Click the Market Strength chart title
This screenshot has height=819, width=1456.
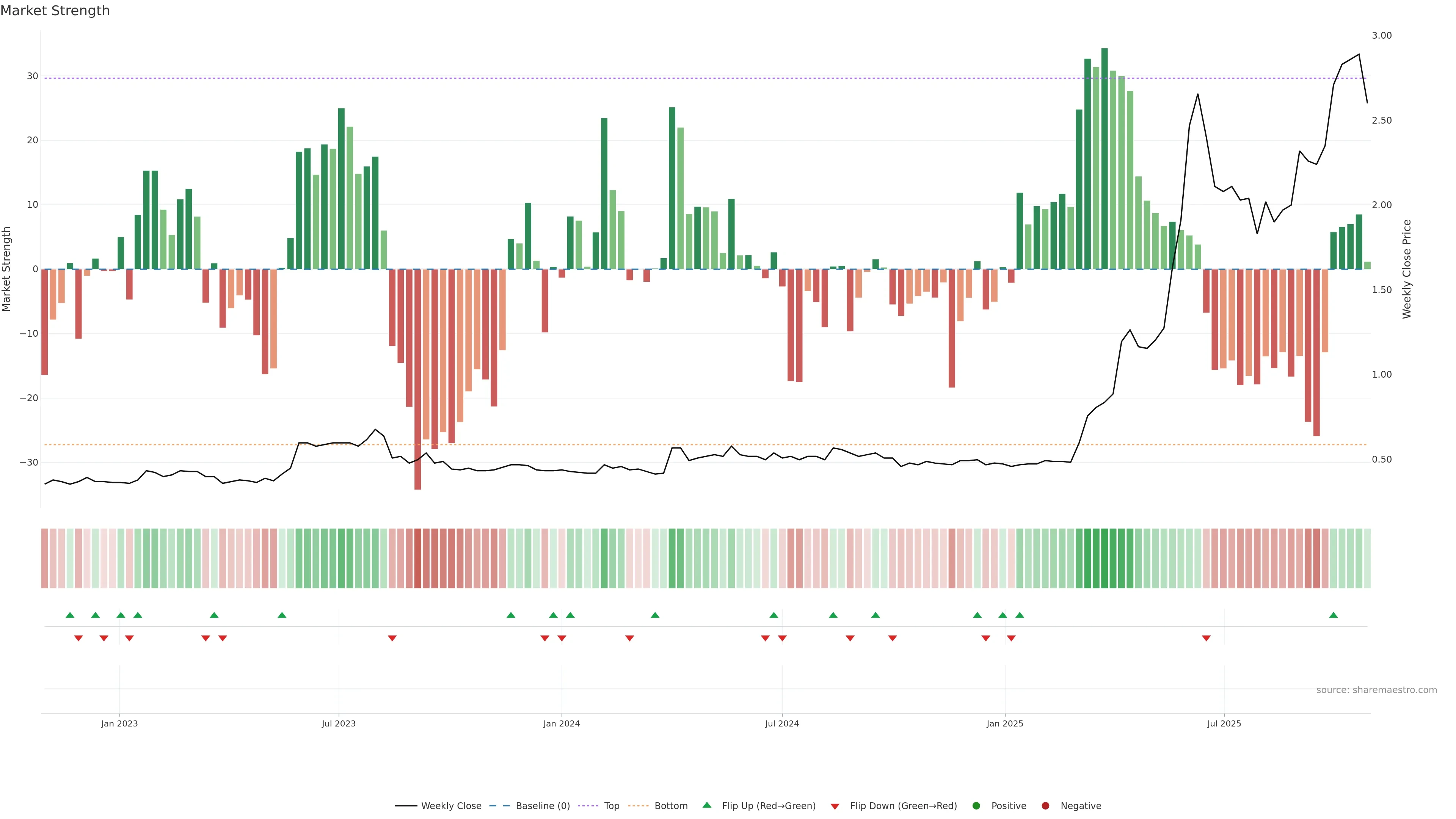(x=55, y=11)
